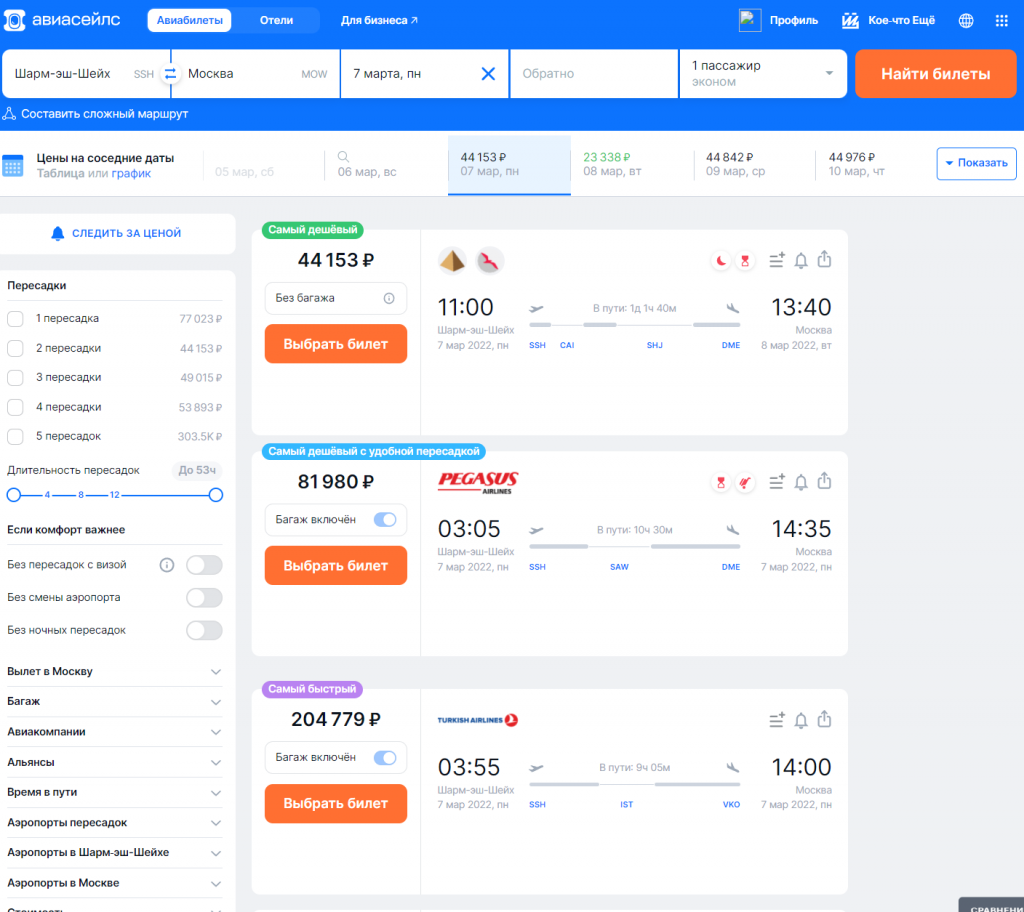
Task: Enable Без пересадок с визой switch
Action: [204, 564]
